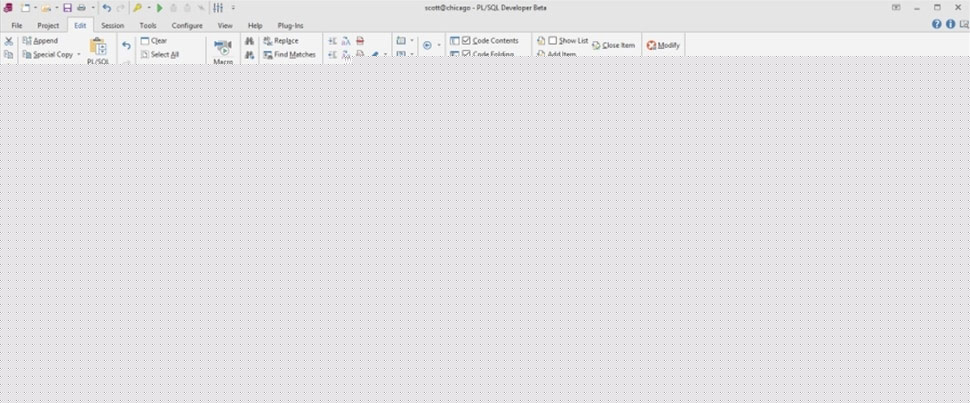
Task: Switch to the Configure ribbon tab
Action: point(187,26)
